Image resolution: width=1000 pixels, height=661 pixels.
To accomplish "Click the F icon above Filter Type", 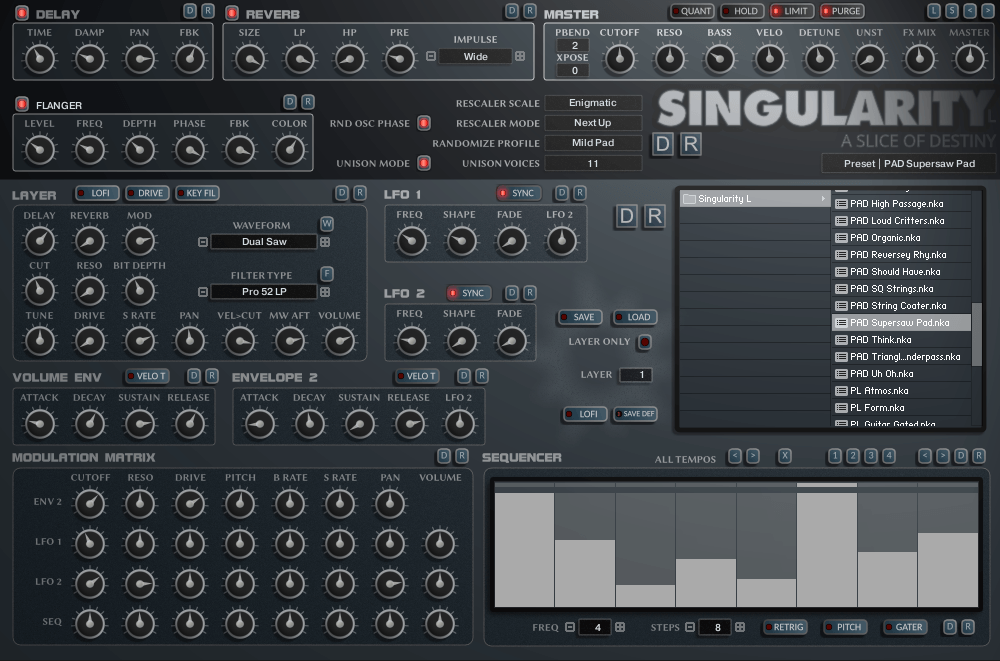I will [x=327, y=273].
